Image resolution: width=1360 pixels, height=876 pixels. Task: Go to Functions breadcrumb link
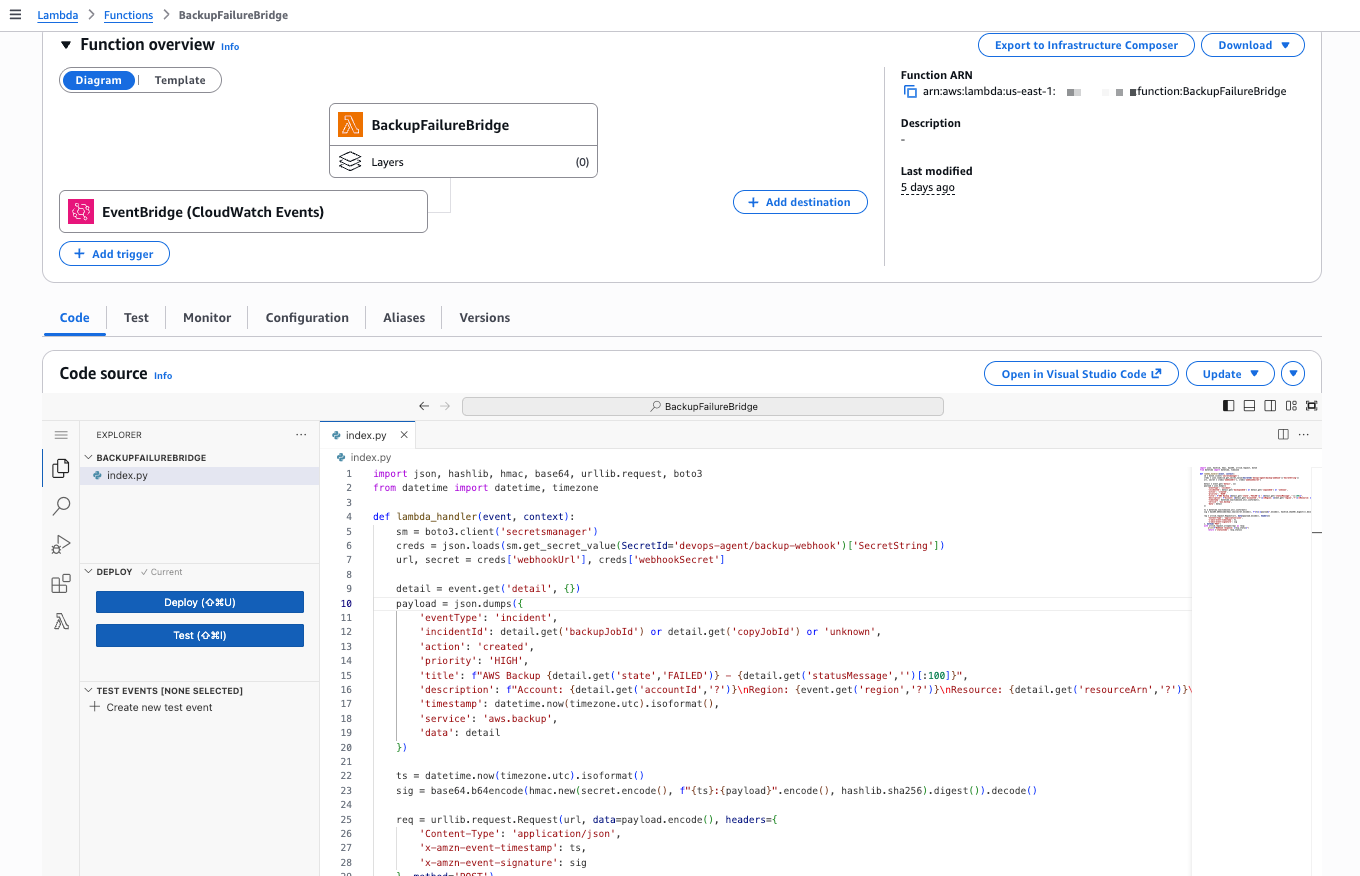[129, 15]
